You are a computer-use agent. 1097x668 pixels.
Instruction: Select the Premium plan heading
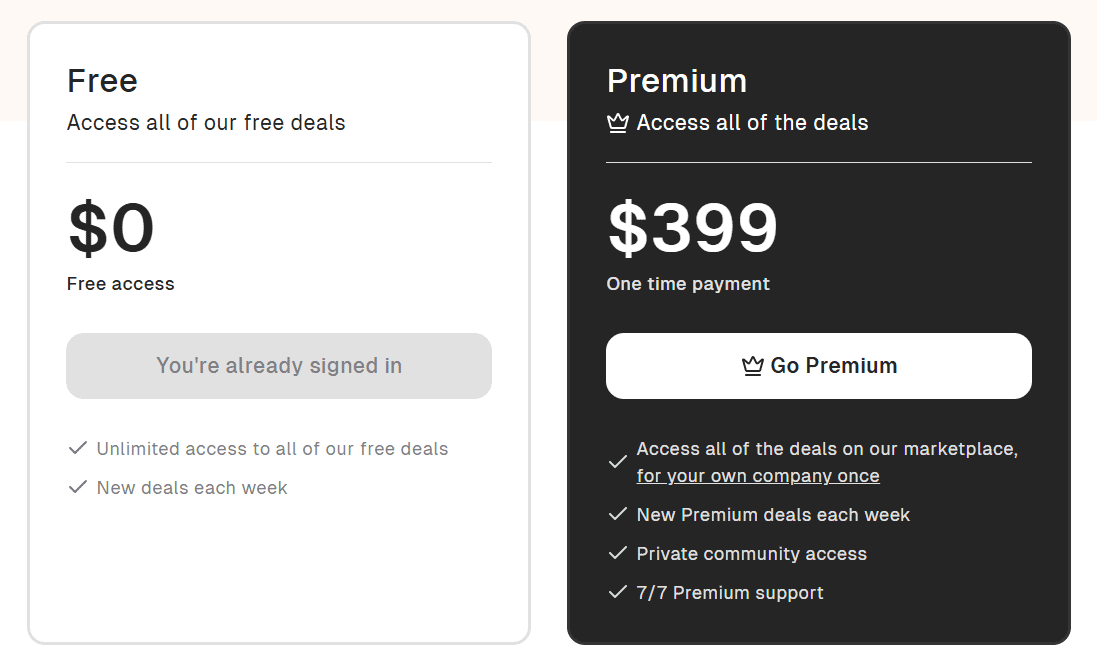(x=677, y=80)
